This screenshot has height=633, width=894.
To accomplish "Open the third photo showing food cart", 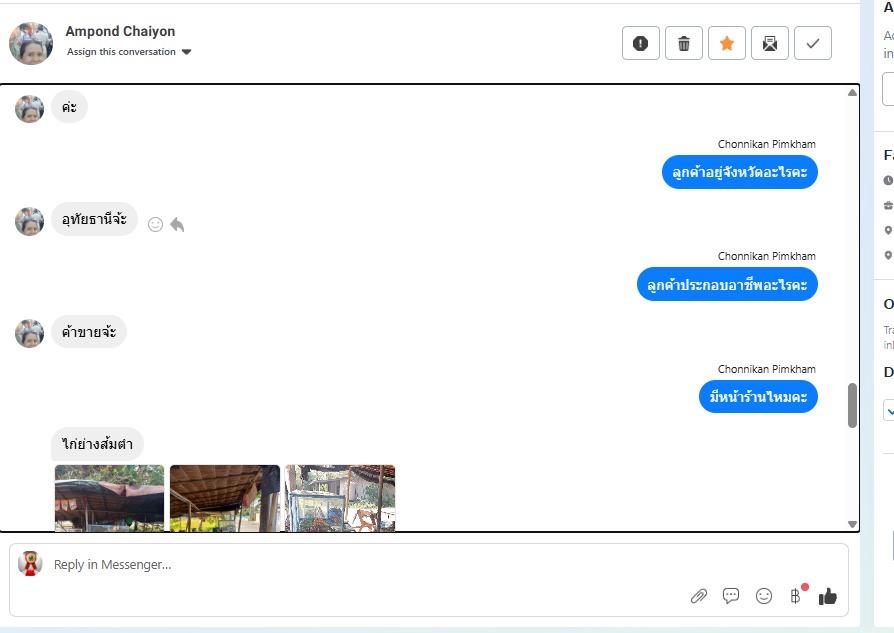I will pyautogui.click(x=340, y=497).
